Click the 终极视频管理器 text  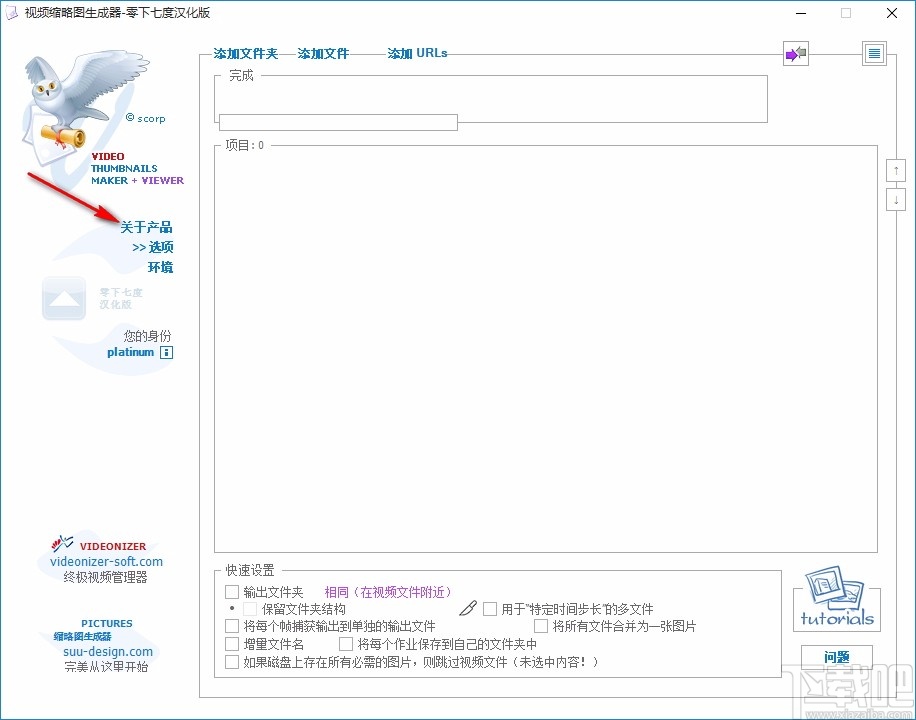click(105, 577)
